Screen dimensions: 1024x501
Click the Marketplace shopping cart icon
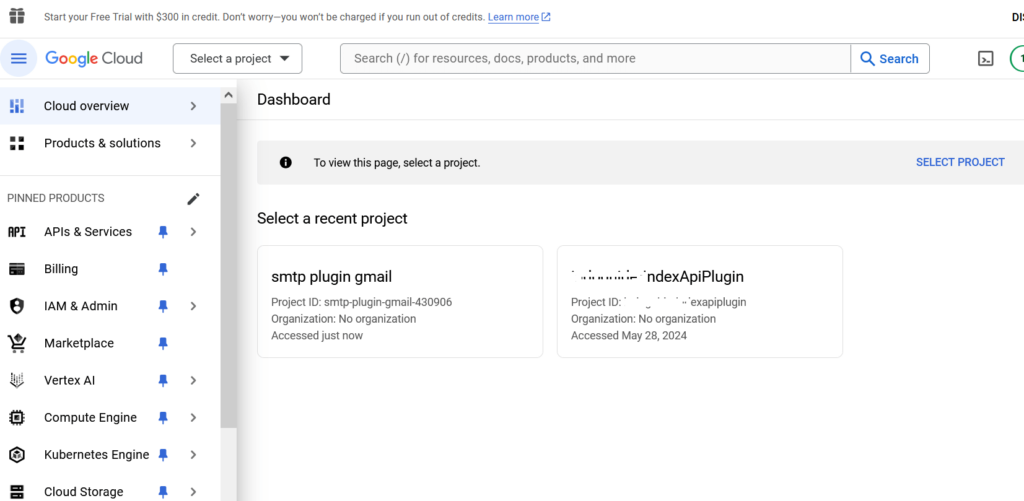17,343
